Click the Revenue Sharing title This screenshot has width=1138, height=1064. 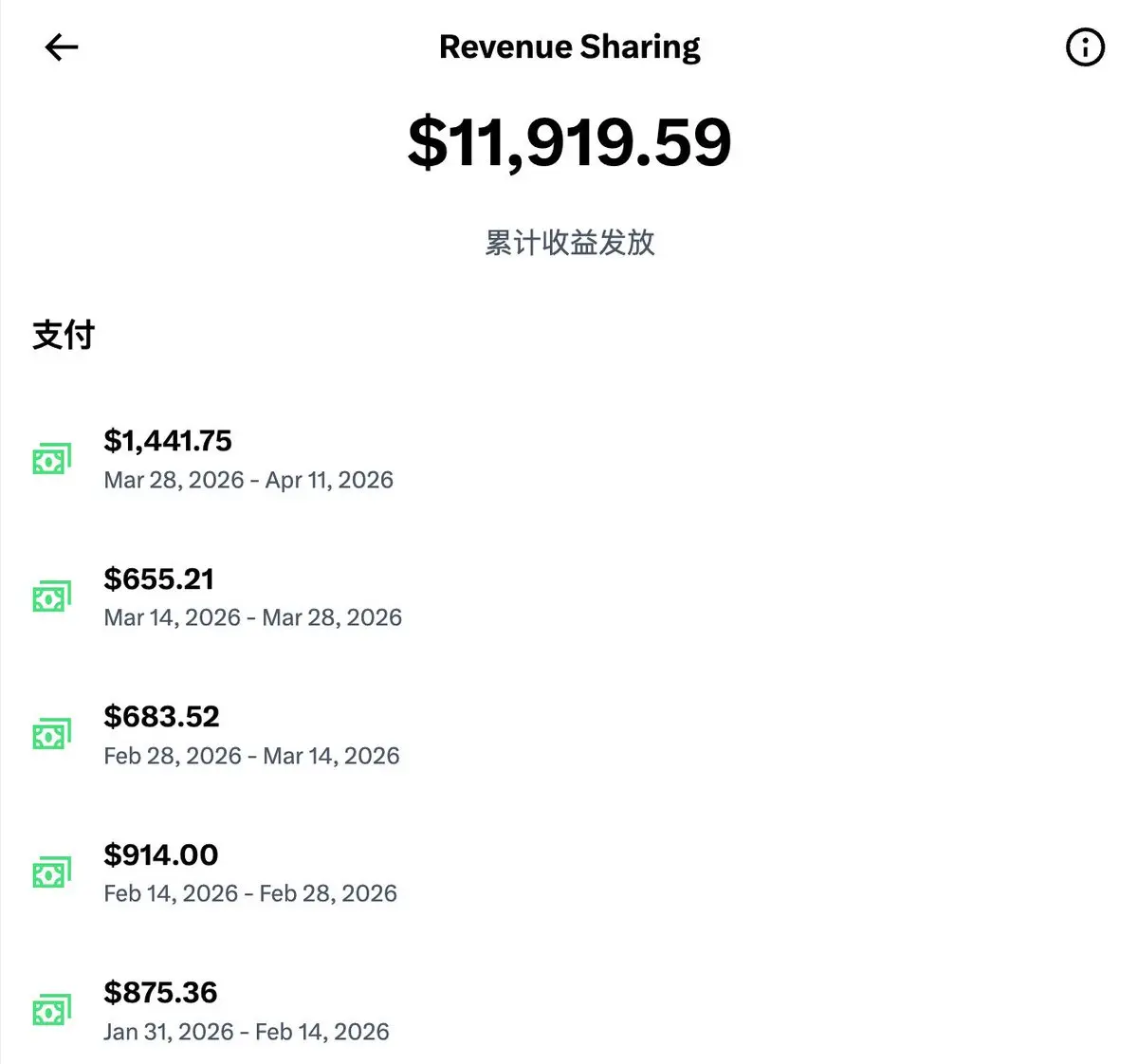(569, 46)
